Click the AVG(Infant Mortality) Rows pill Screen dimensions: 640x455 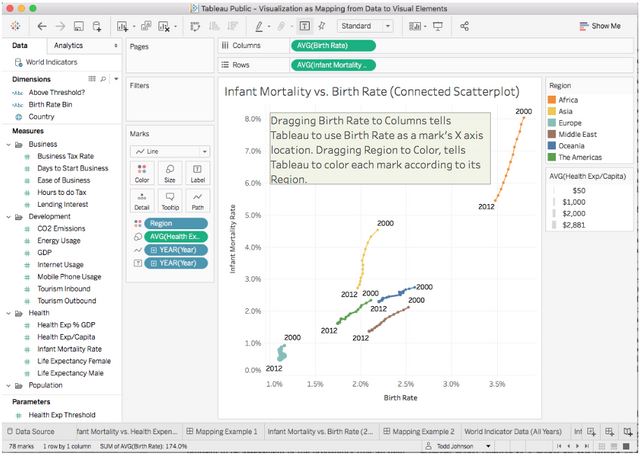click(x=333, y=65)
